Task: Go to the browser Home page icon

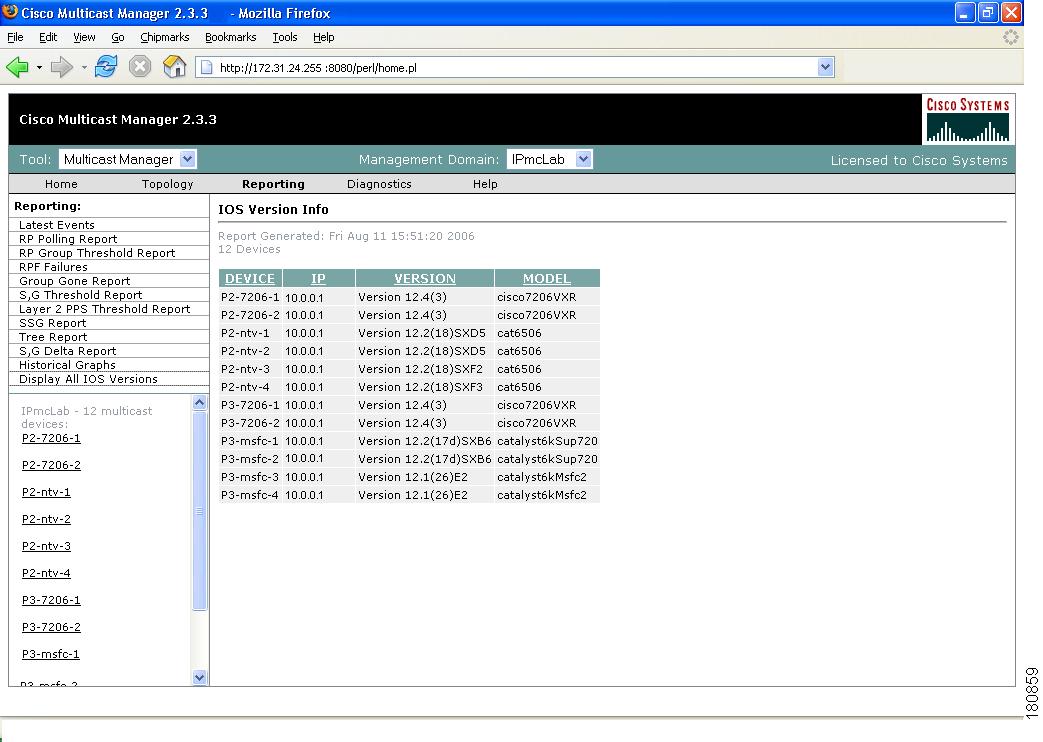Action: 174,67
